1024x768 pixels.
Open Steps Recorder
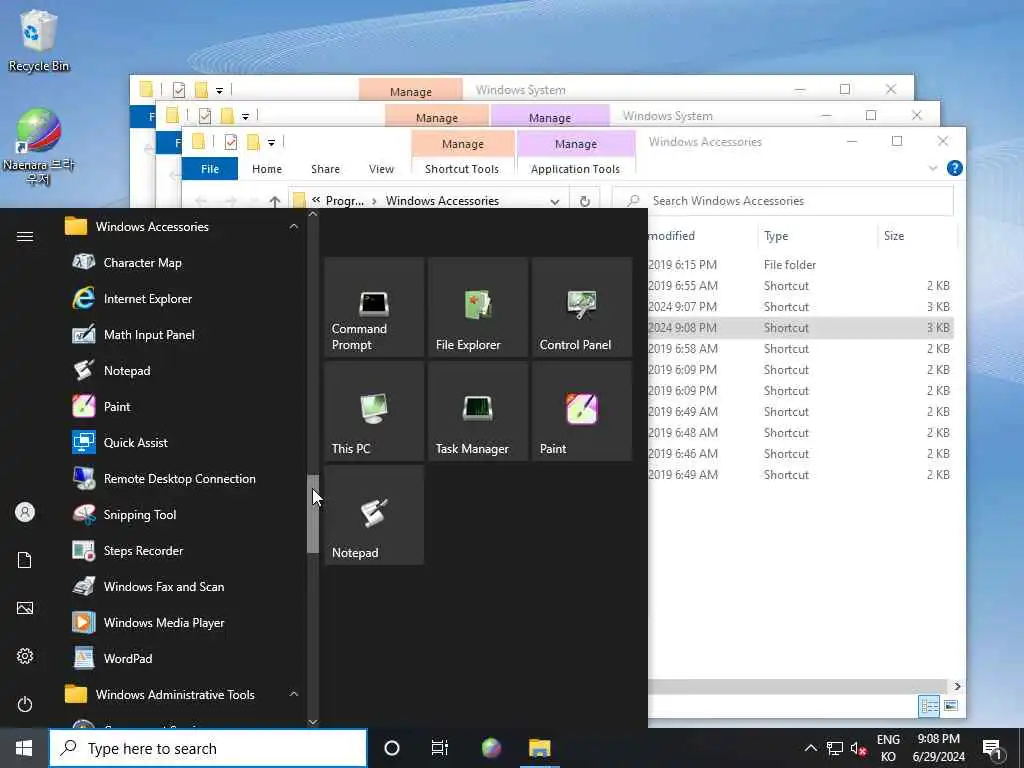143,551
